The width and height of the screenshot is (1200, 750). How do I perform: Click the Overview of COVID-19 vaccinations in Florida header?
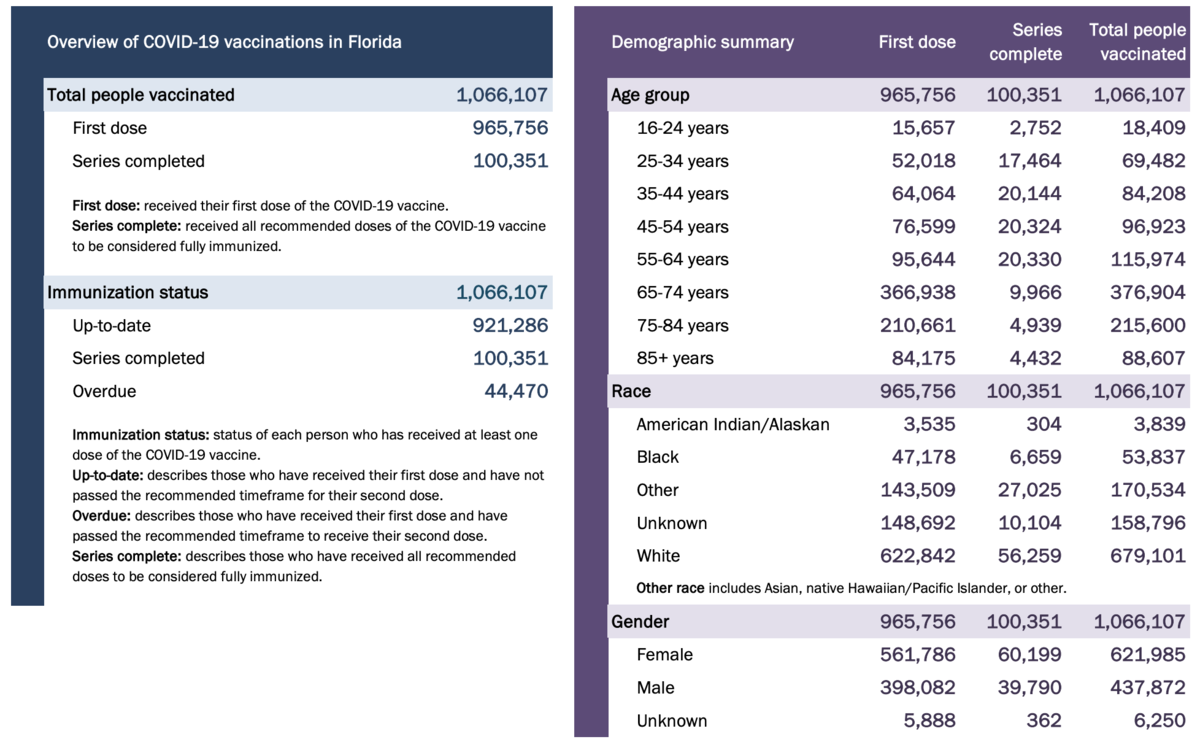(x=224, y=42)
